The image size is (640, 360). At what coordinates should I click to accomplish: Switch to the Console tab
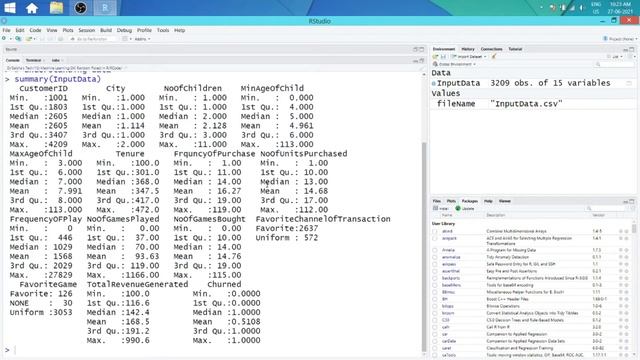[x=13, y=60]
